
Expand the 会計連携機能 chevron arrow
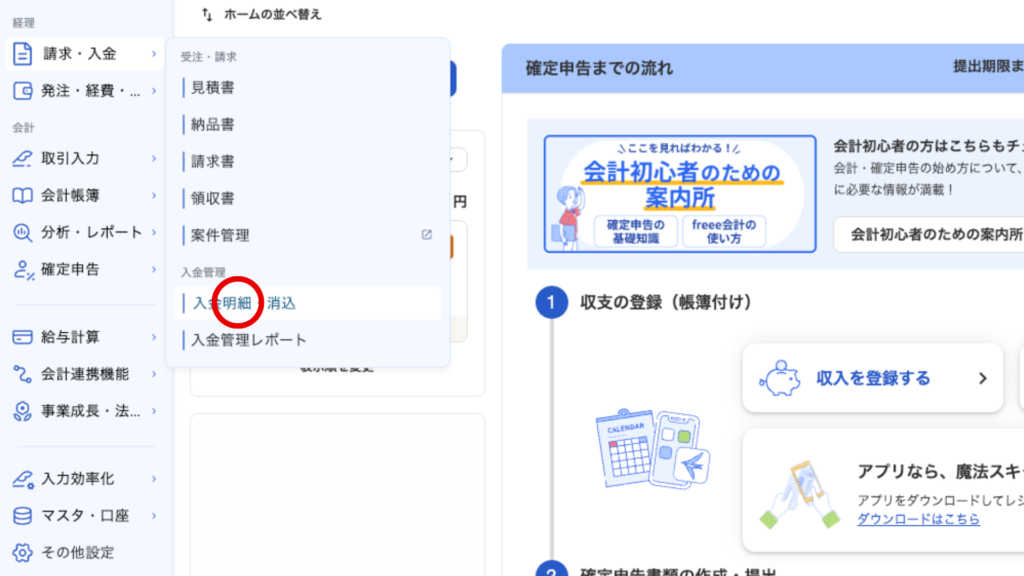(154, 374)
